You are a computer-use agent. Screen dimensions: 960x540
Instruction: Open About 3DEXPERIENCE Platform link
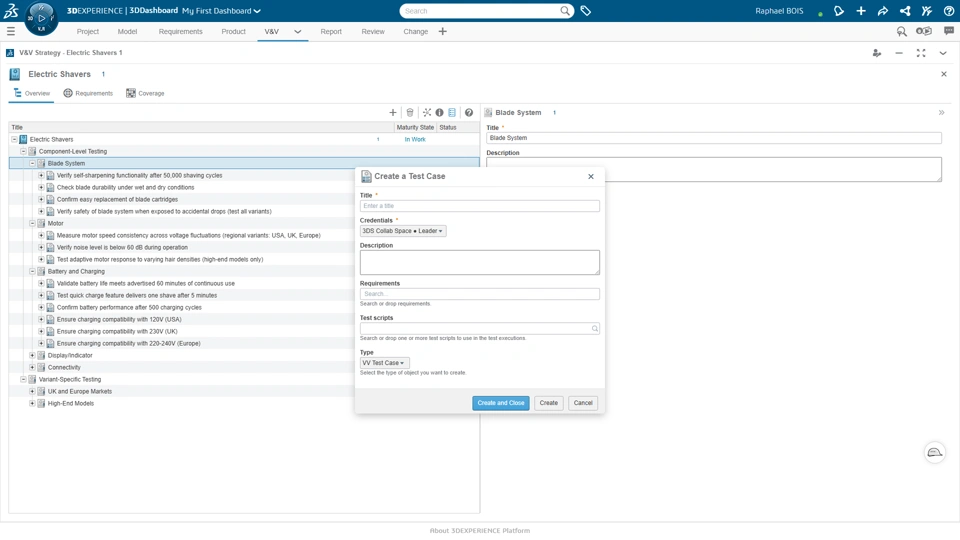pos(480,531)
